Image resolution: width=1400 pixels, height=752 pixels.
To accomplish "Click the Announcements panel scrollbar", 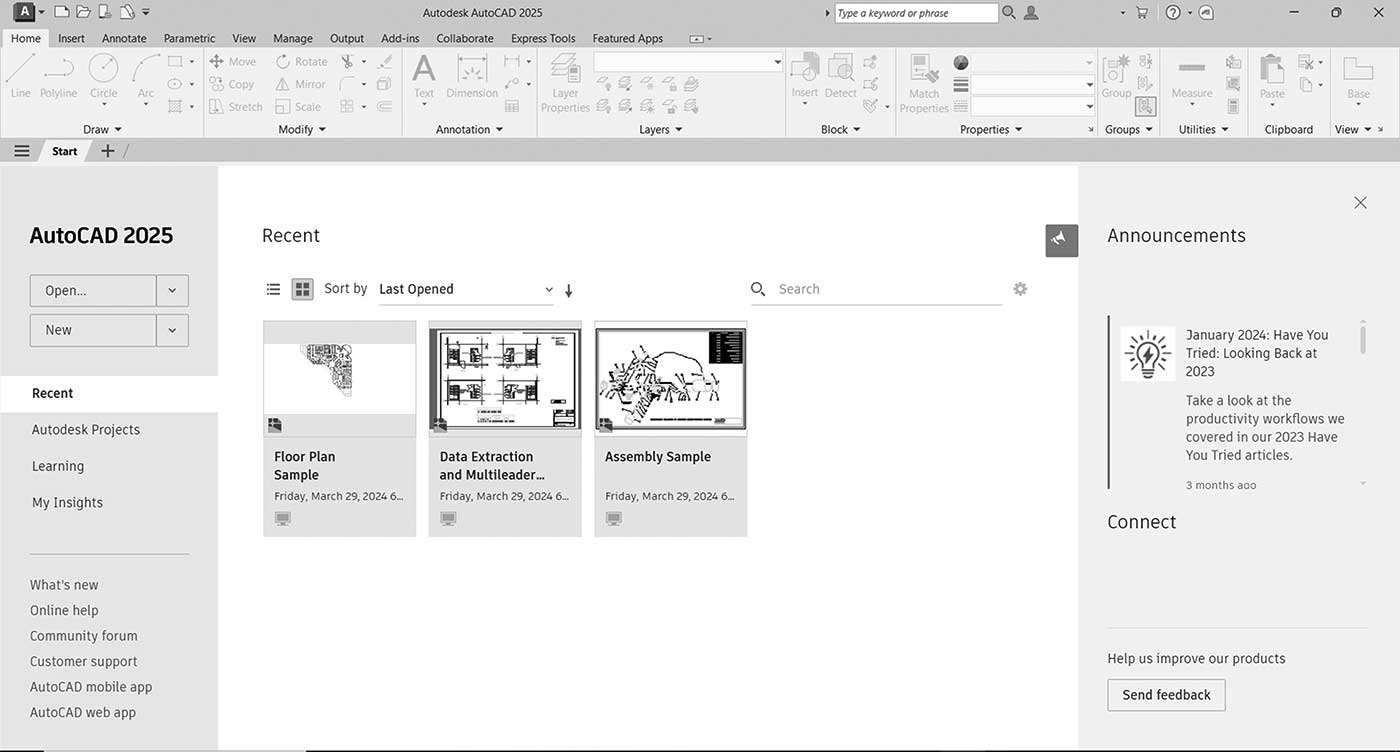I will tap(1362, 338).
